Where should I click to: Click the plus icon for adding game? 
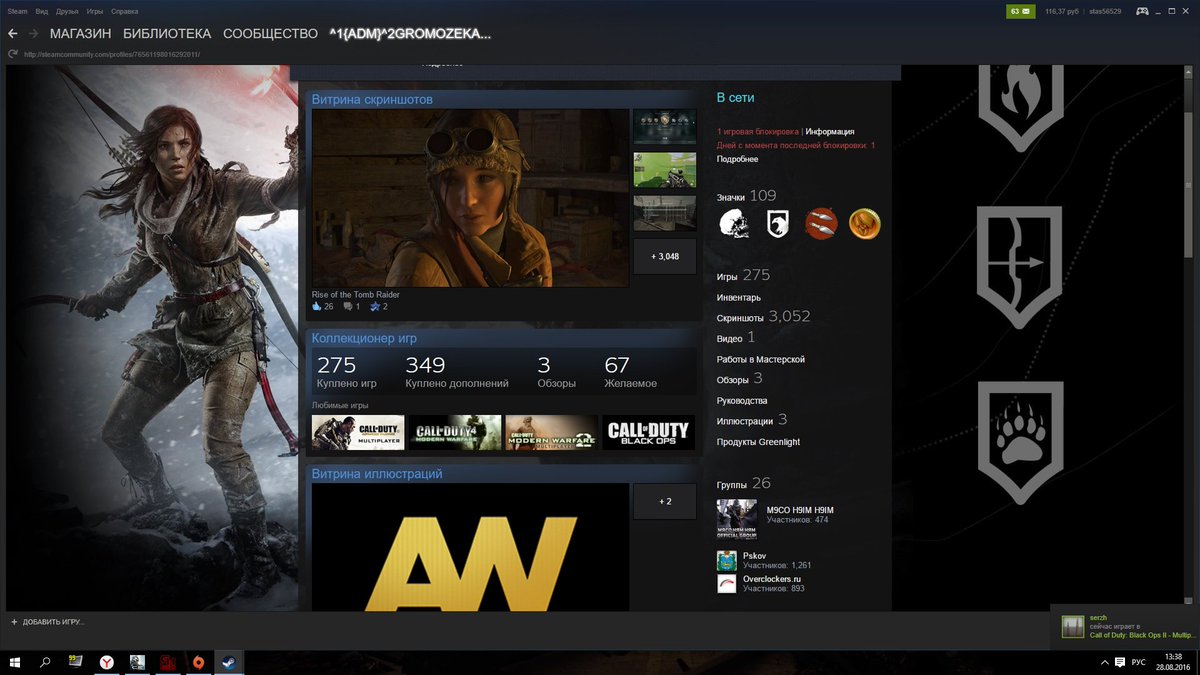click(x=14, y=622)
